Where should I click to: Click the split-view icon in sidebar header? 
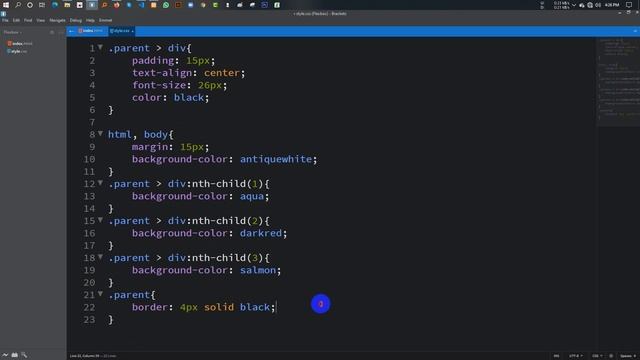[61, 32]
